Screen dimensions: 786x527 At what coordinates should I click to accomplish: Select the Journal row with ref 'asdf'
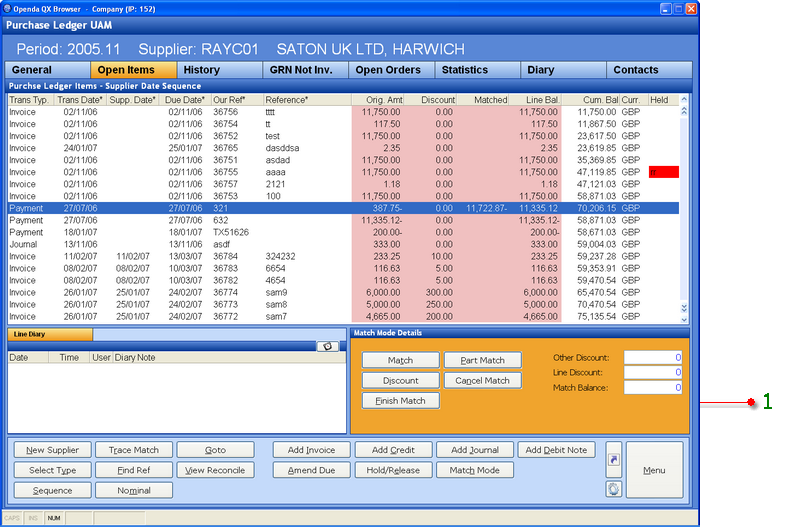tap(343, 244)
